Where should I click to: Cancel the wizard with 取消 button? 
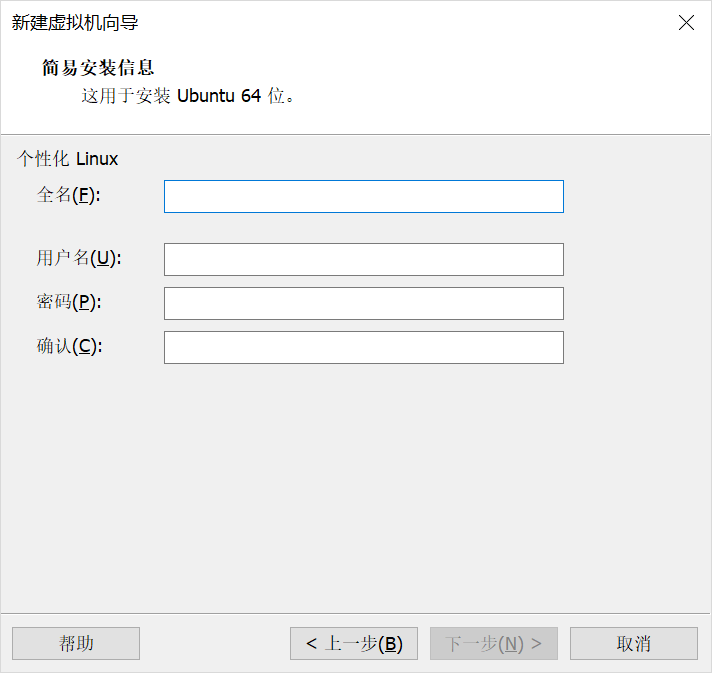(x=633, y=644)
